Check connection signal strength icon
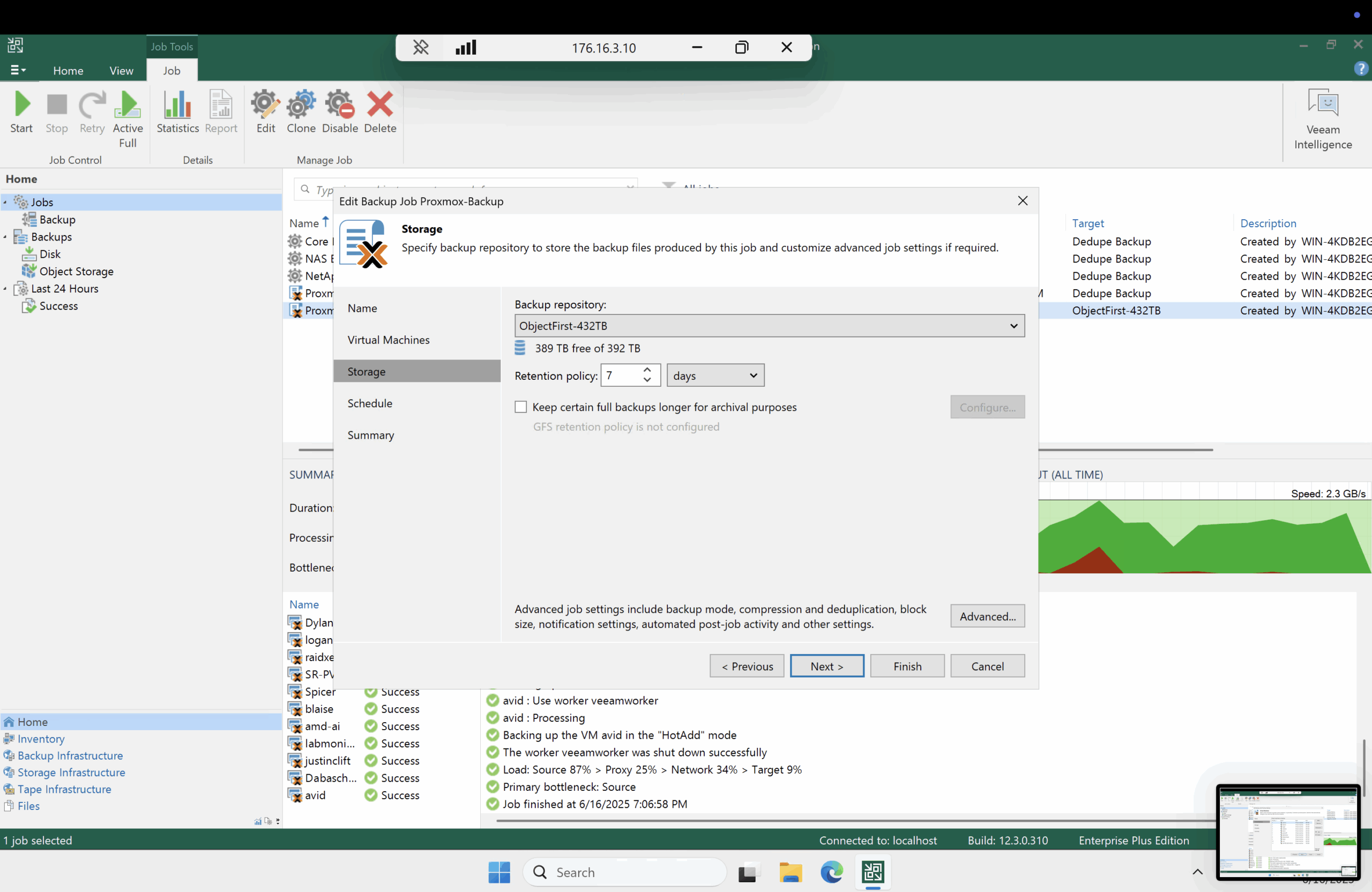 point(466,47)
